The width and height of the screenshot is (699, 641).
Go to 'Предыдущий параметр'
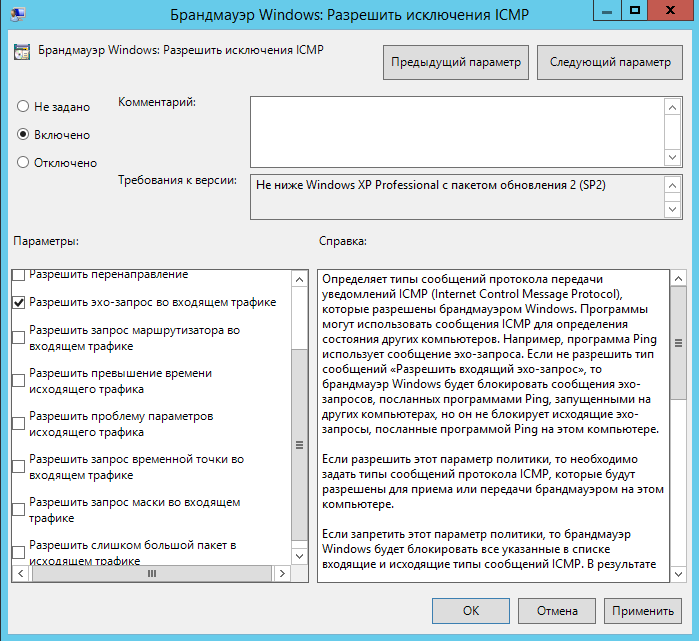click(x=456, y=62)
